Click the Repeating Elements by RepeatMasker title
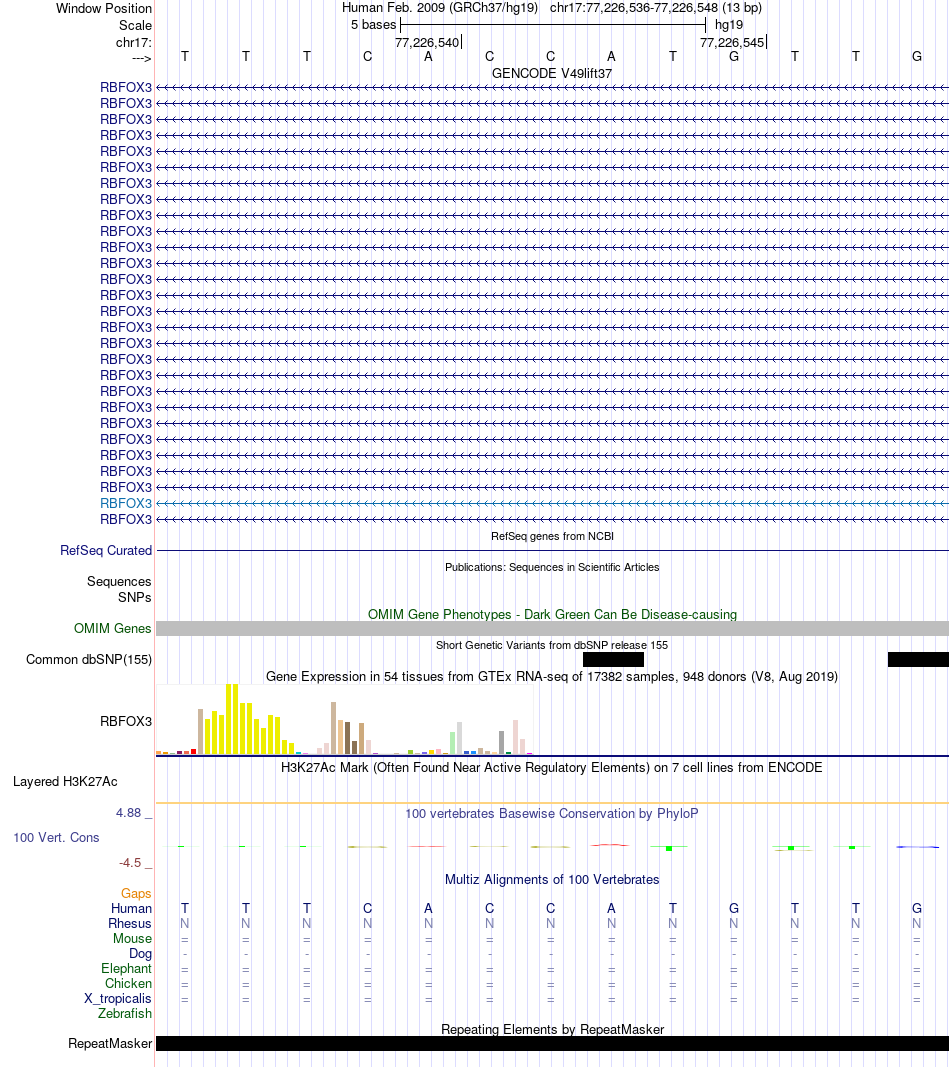 [552, 1030]
